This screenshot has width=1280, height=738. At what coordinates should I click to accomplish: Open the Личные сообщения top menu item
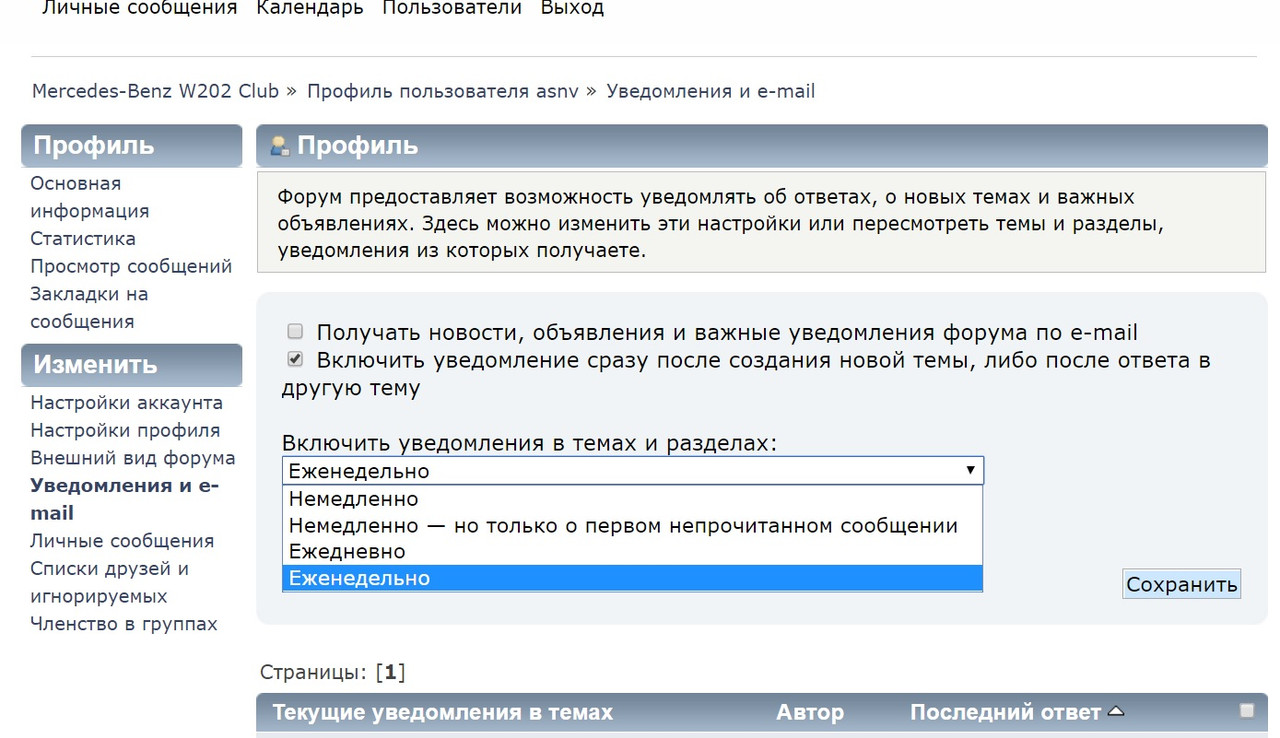(x=139, y=8)
